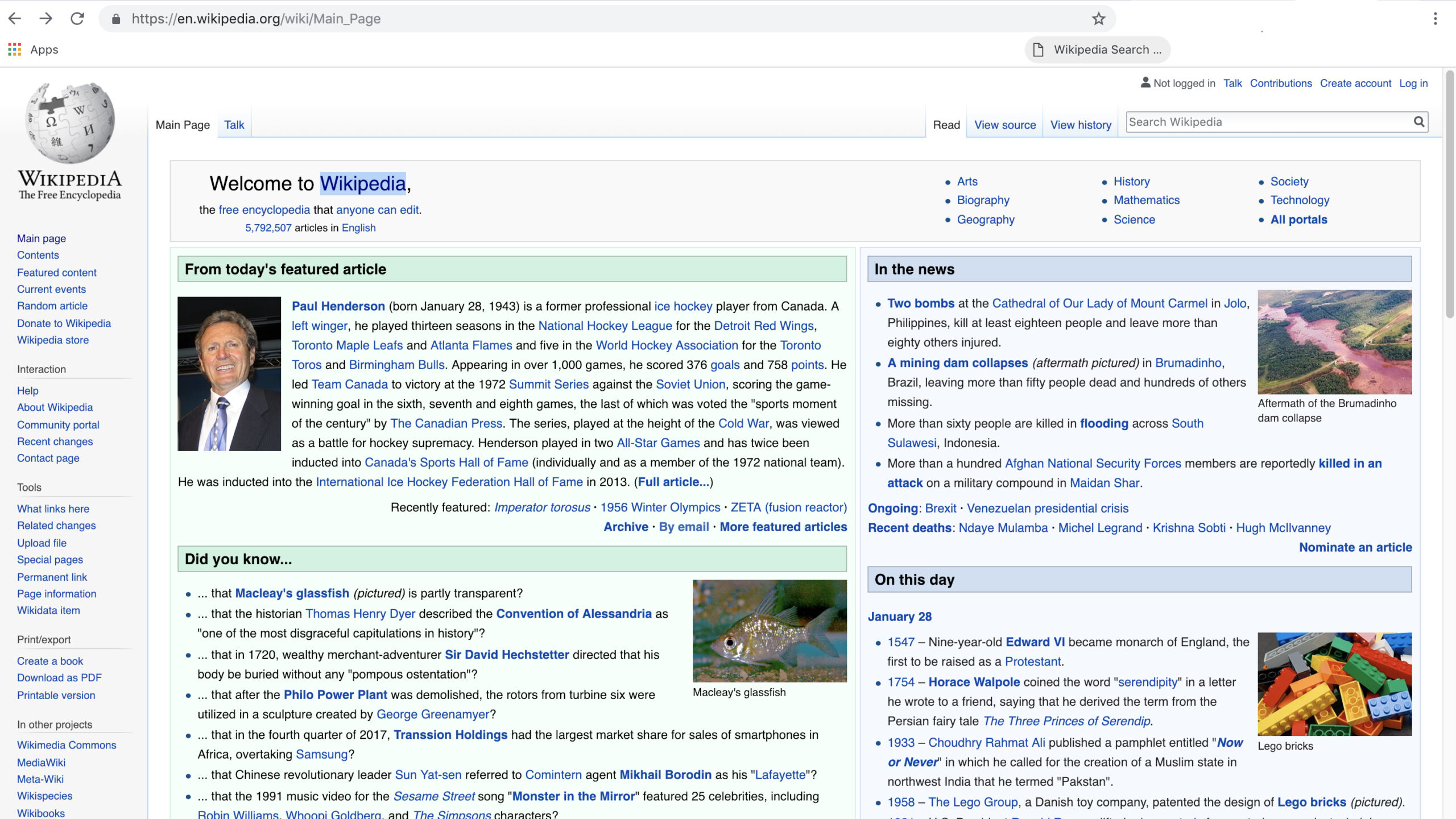The image size is (1456, 819).
Task: Click the Lego bricks picture
Action: point(1335,684)
